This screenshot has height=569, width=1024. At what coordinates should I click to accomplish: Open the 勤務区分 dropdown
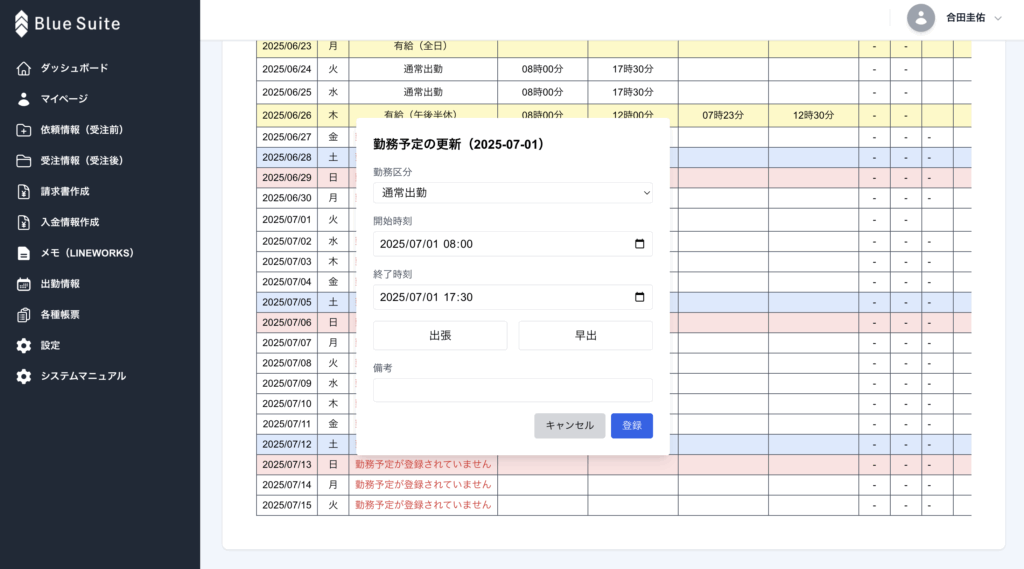coord(513,193)
